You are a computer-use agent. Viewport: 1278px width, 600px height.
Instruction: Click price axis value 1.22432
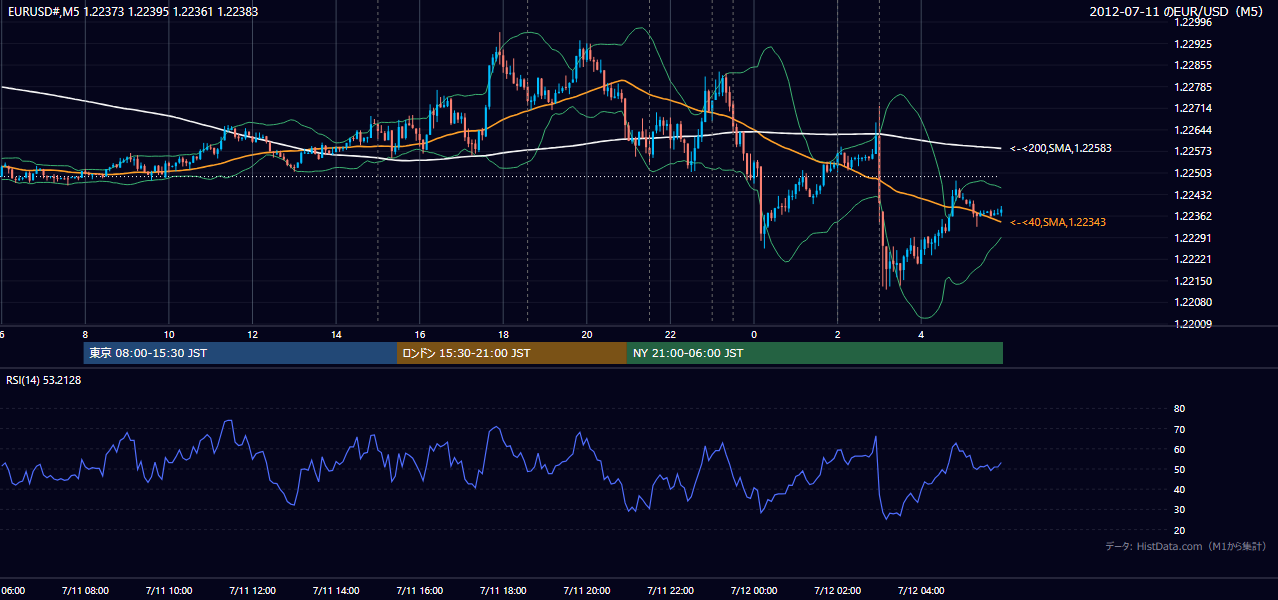(x=1192, y=195)
